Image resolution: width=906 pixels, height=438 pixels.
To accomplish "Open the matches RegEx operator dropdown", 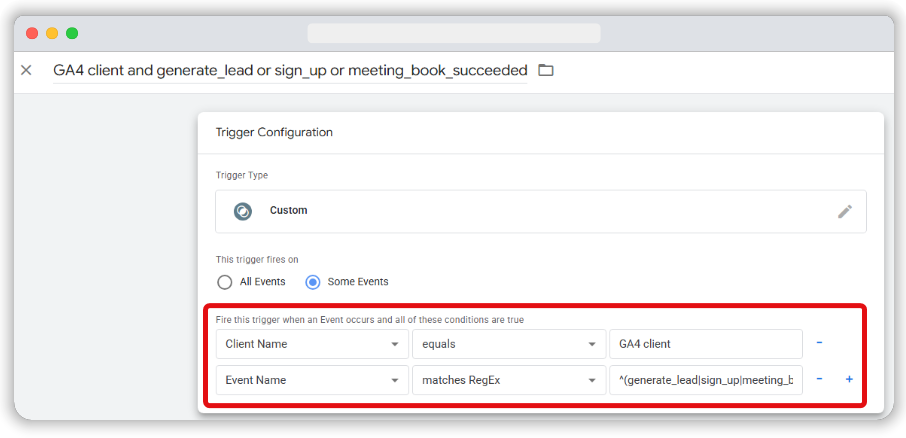I will coord(508,380).
